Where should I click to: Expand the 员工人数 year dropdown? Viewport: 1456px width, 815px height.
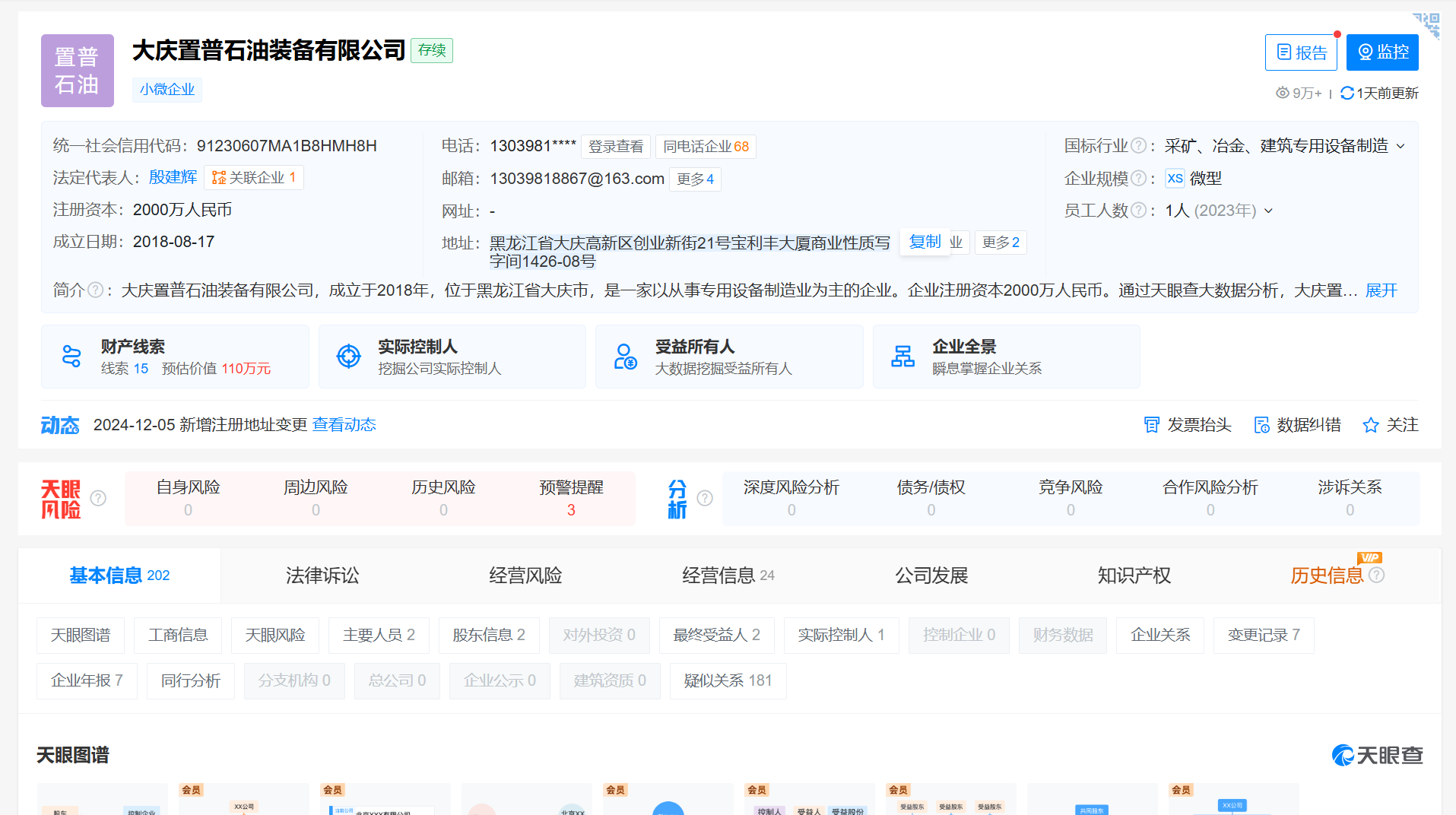click(1268, 211)
